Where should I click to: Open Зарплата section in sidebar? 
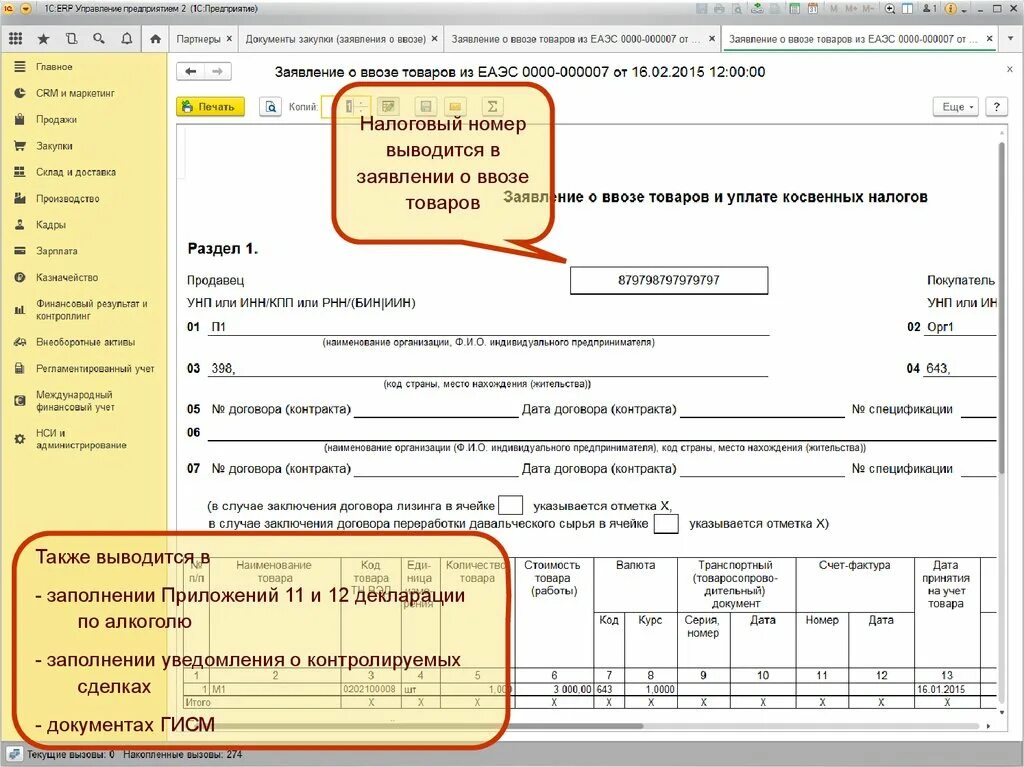(56, 251)
